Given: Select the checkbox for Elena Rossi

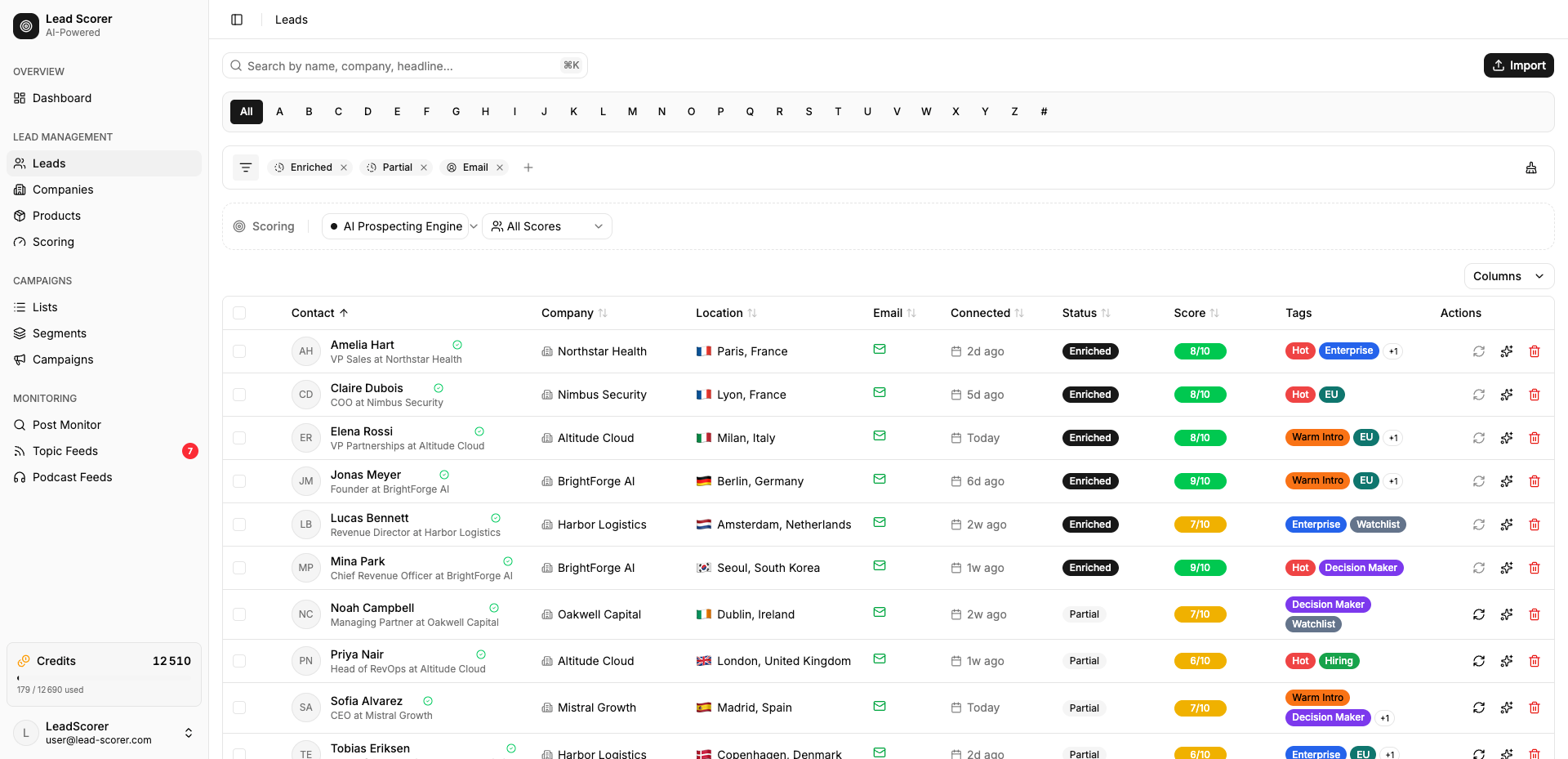Looking at the screenshot, I should pyautogui.click(x=239, y=438).
